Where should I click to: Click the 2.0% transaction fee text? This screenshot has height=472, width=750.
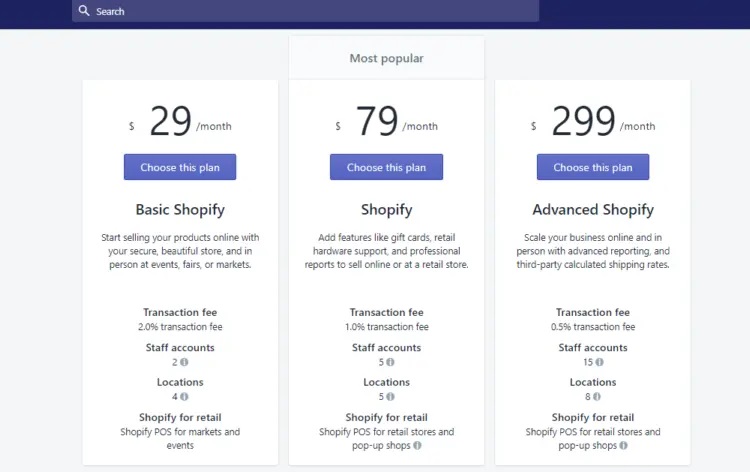[180, 327]
